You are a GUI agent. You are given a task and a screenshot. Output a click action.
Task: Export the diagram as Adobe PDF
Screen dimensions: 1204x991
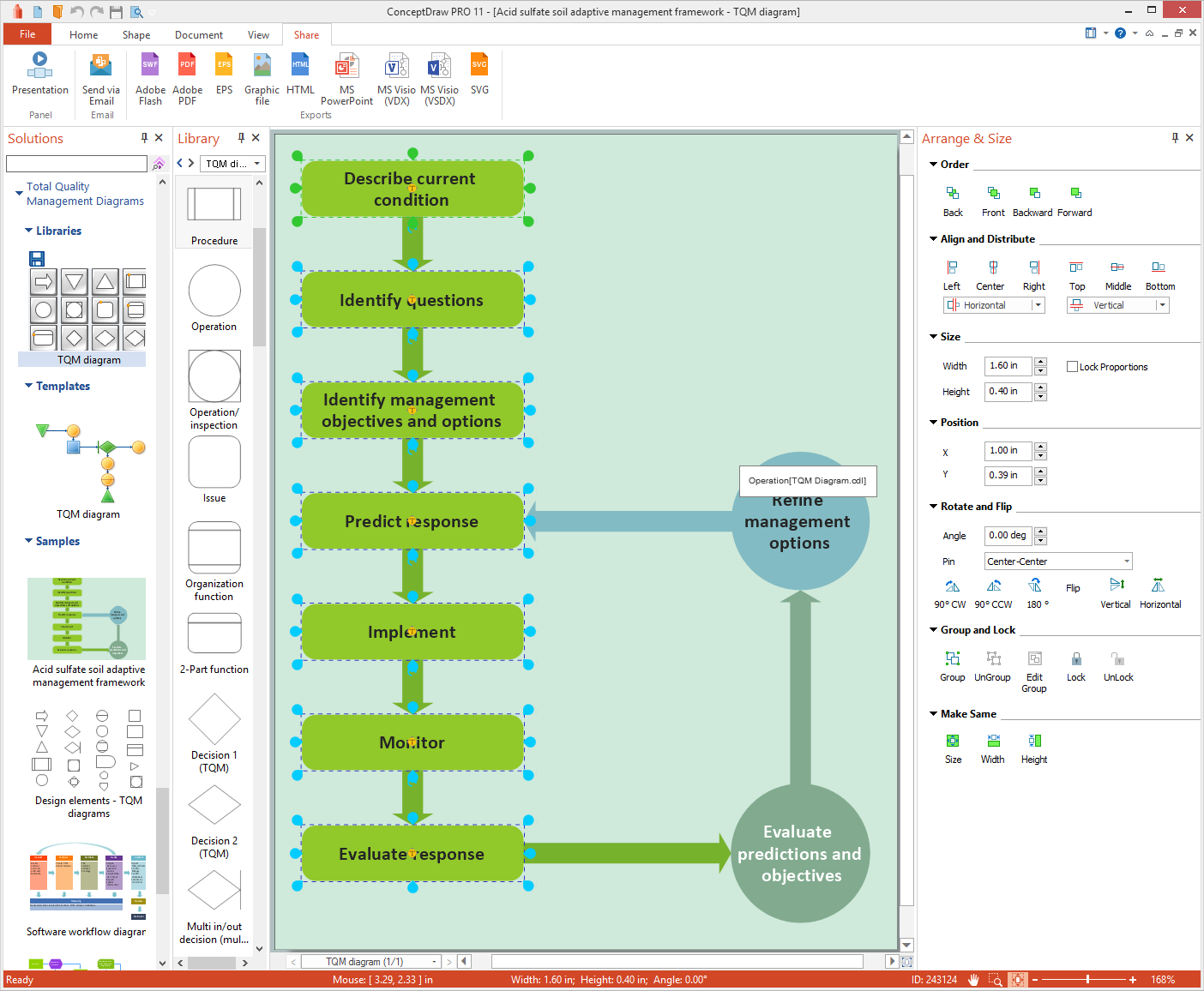coord(187,67)
